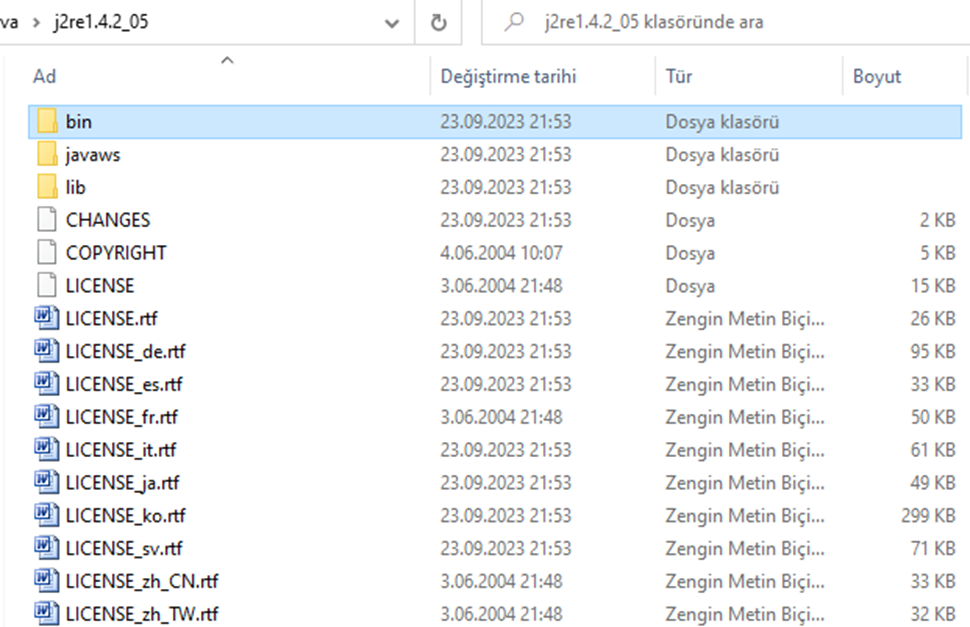This screenshot has height=627, width=970.
Task: Click the CHANGES file icon
Action: [46, 220]
